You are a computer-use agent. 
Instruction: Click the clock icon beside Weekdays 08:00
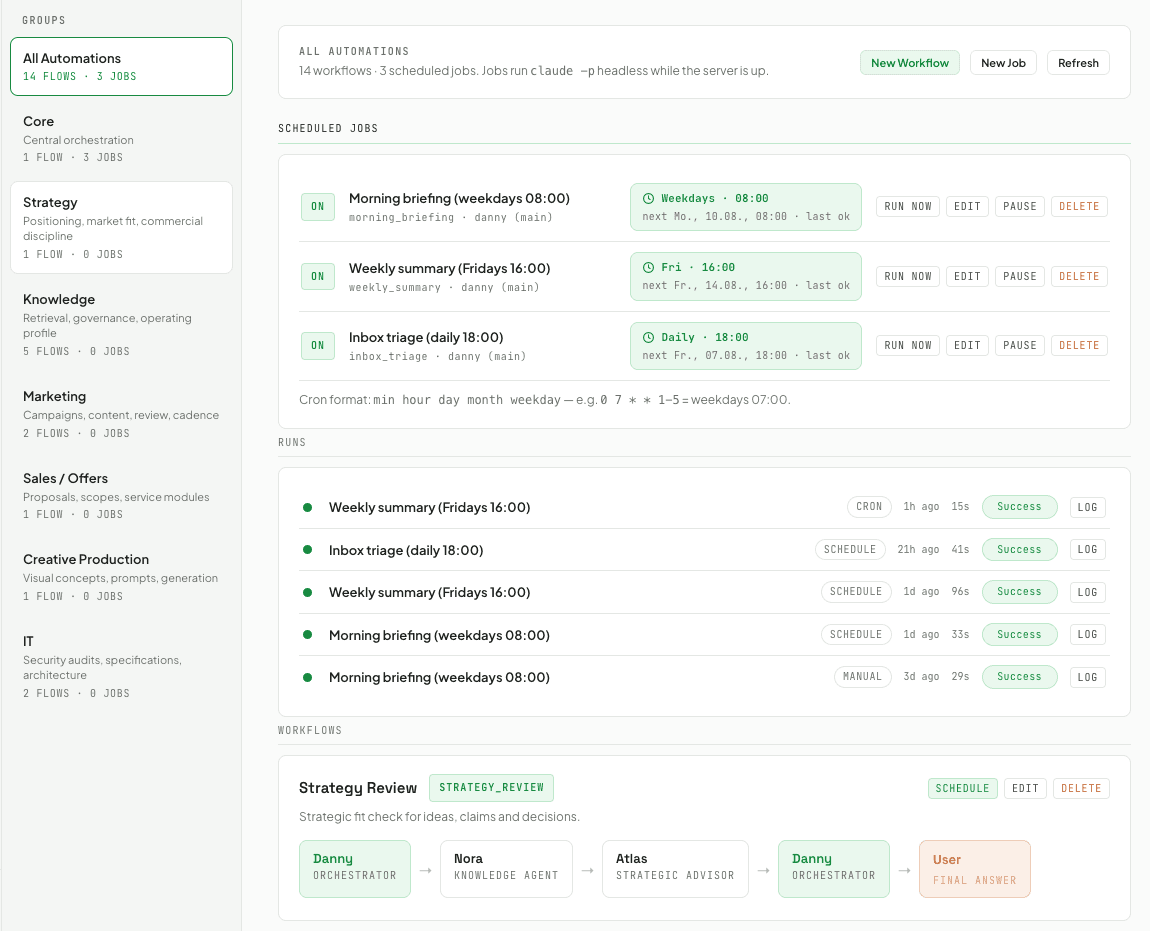(x=648, y=198)
